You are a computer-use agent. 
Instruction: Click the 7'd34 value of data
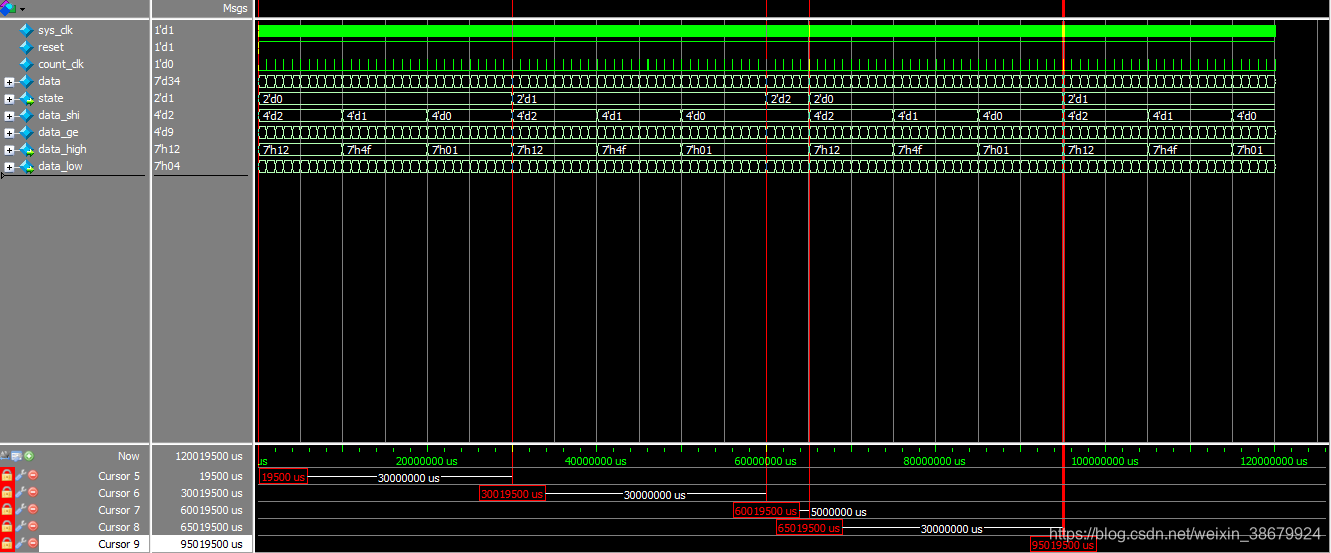pos(166,81)
